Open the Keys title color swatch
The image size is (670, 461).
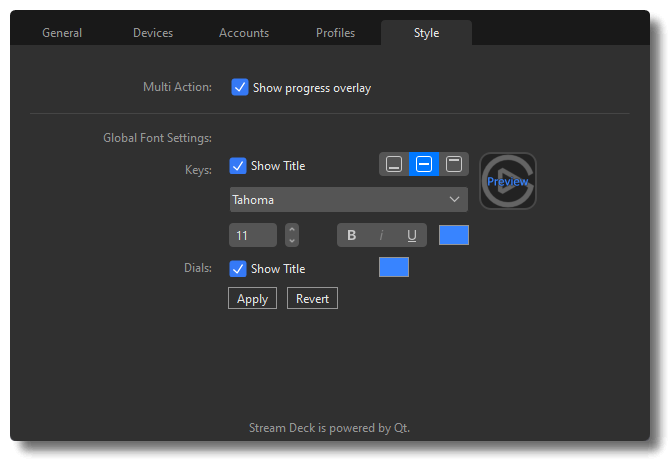[454, 235]
